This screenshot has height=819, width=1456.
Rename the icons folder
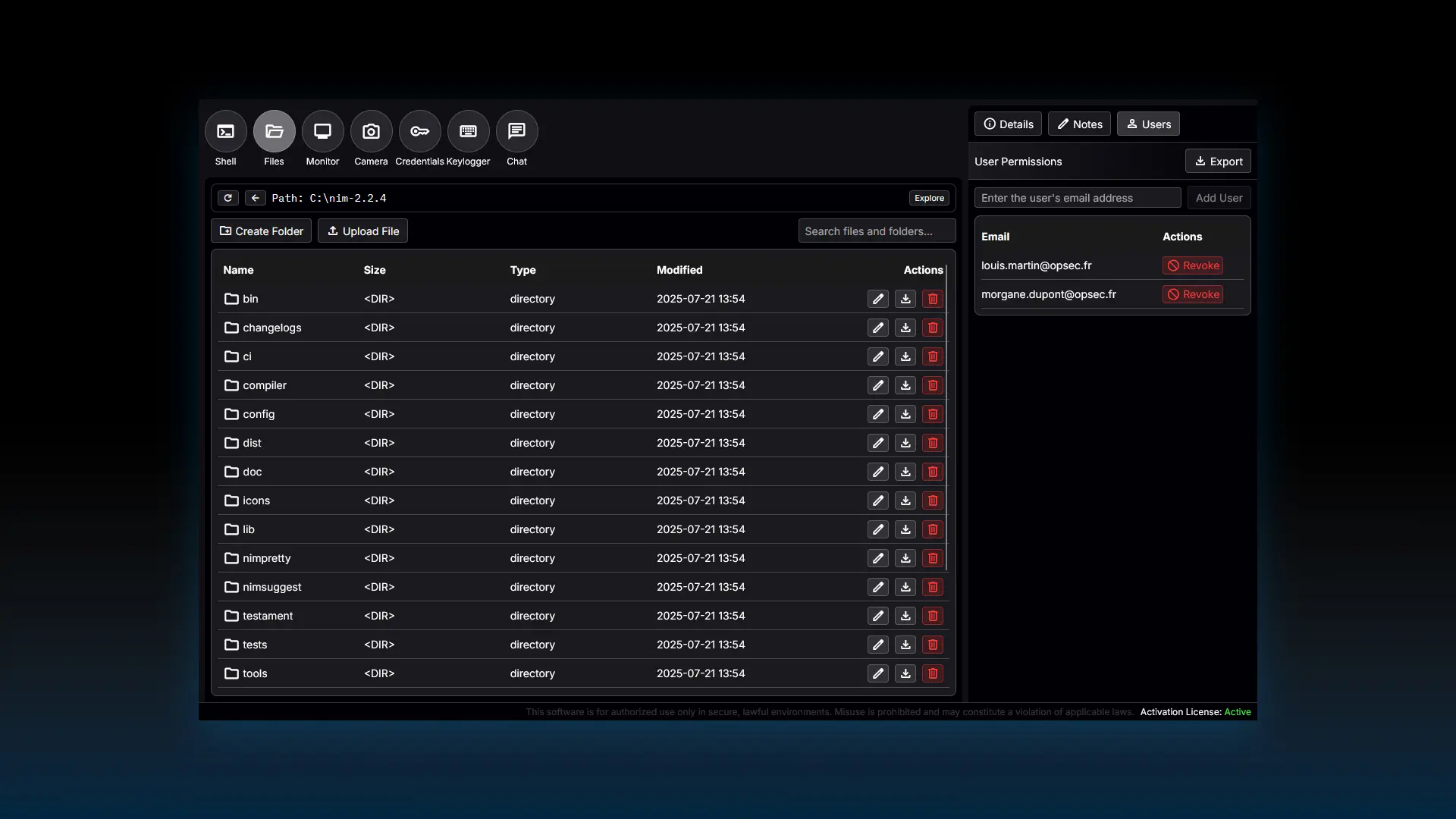click(x=877, y=500)
